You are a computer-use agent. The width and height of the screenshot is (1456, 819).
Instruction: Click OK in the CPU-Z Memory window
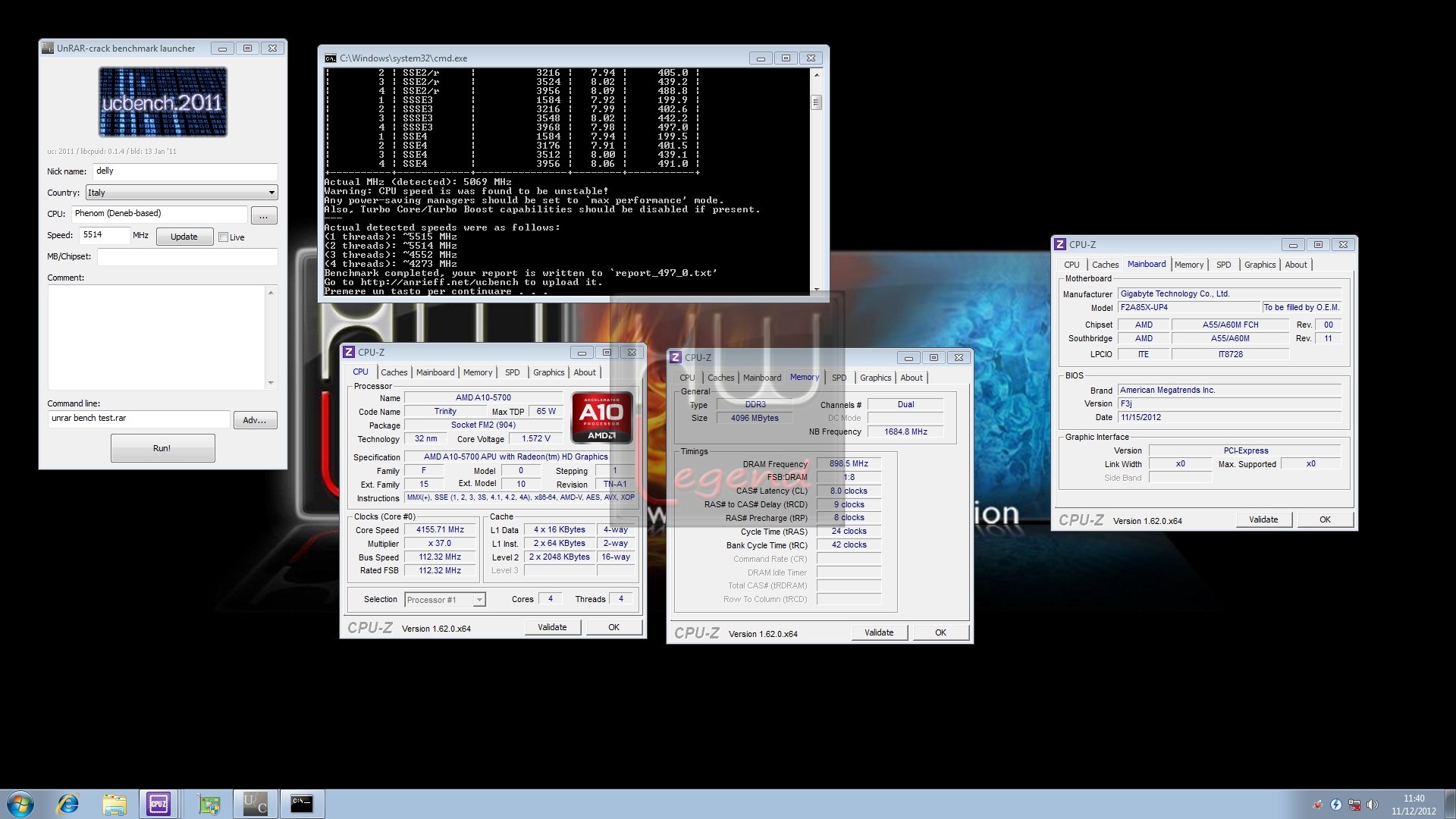940,632
